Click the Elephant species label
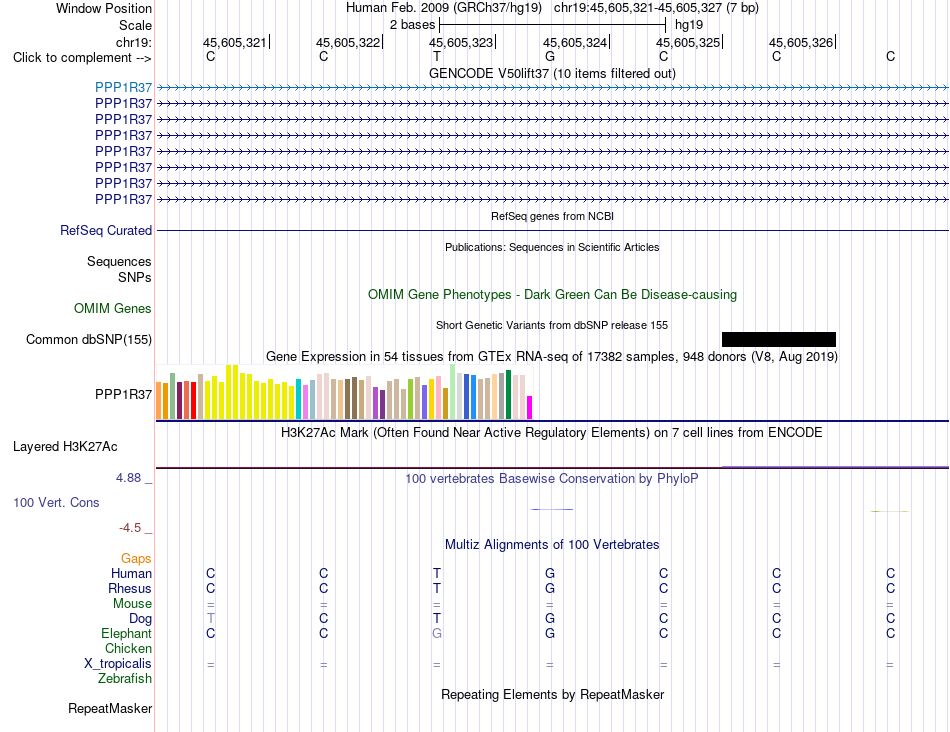Image resolution: width=950 pixels, height=732 pixels. [127, 633]
